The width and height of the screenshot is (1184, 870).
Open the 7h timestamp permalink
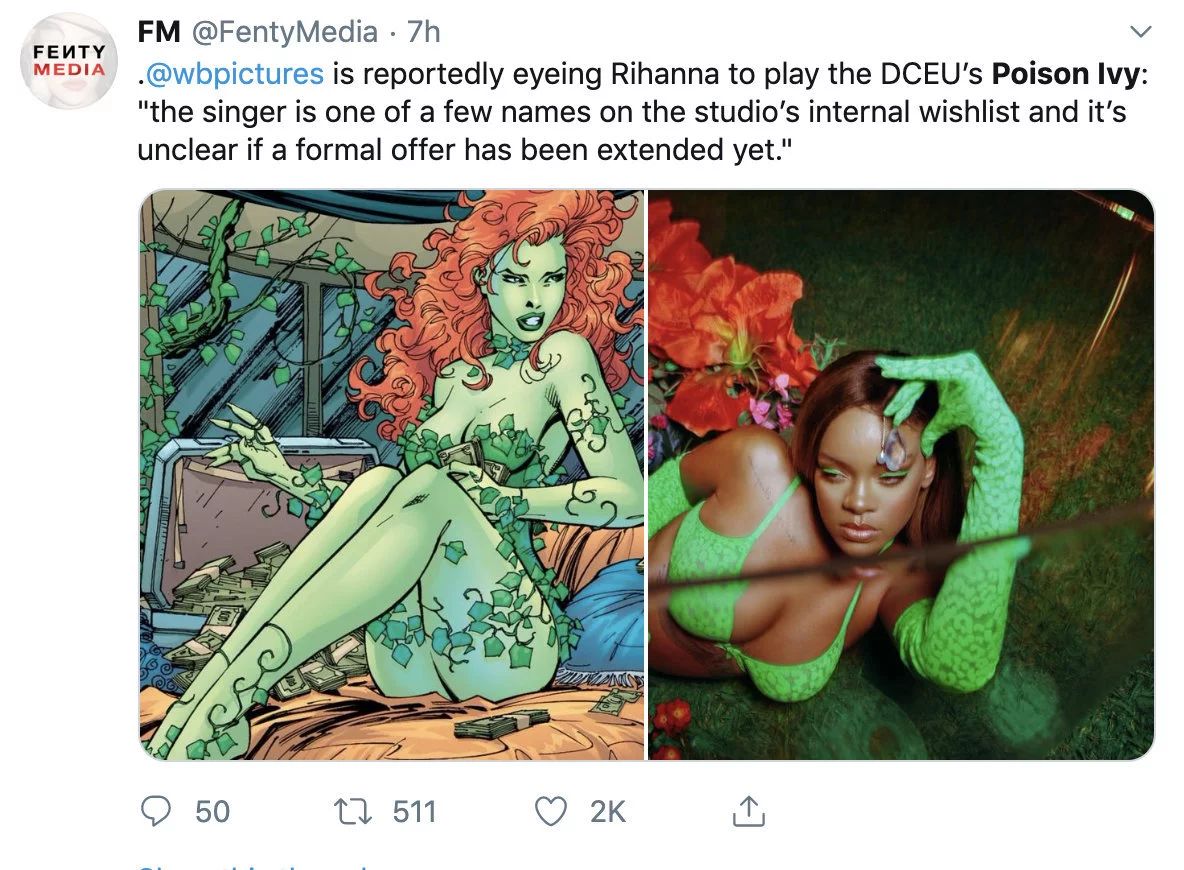coord(424,32)
